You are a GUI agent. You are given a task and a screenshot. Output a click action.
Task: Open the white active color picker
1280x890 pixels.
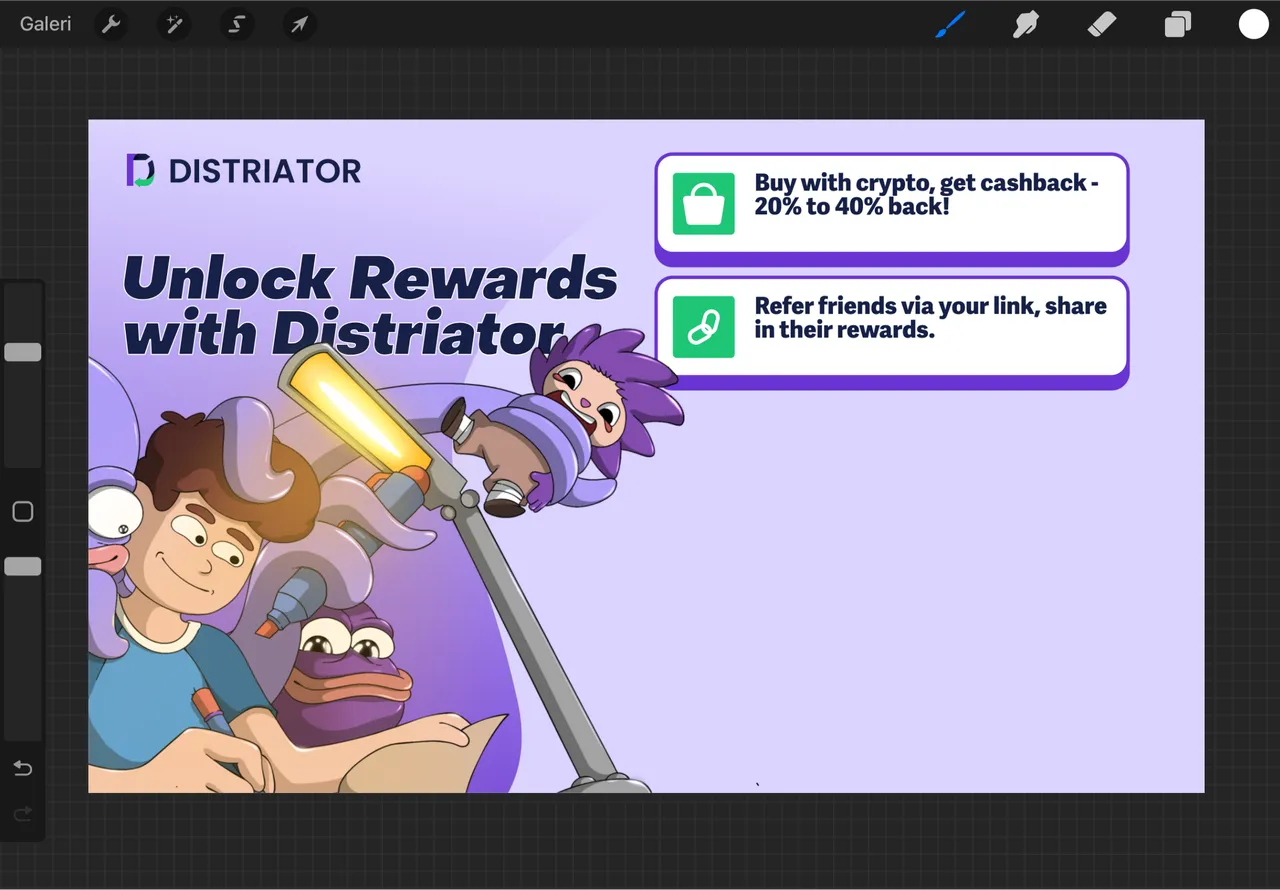coord(1253,24)
